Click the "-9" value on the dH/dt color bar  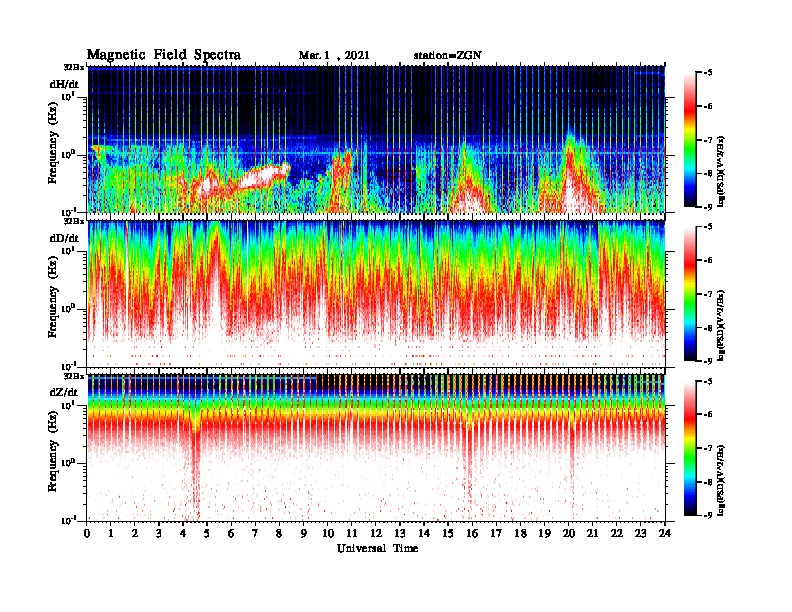[708, 207]
